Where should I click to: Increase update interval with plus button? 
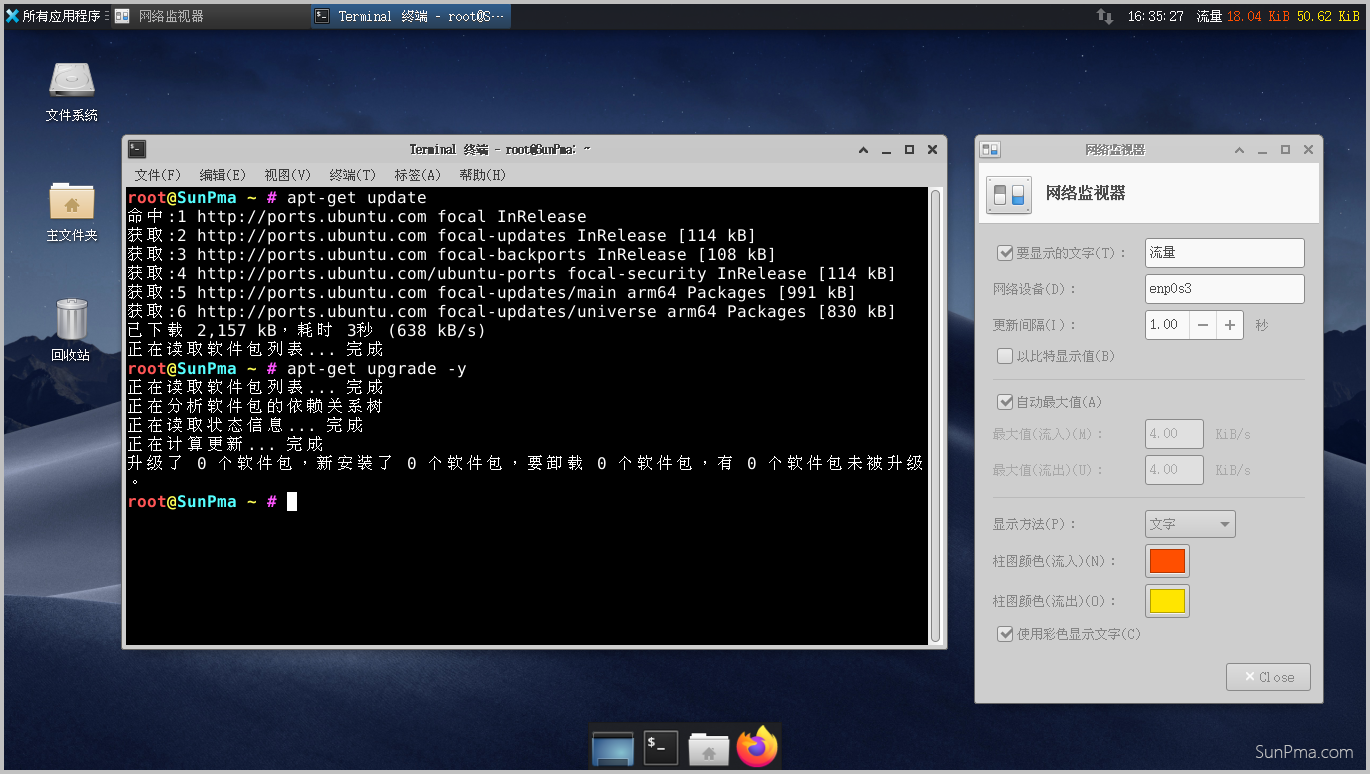pos(1230,325)
